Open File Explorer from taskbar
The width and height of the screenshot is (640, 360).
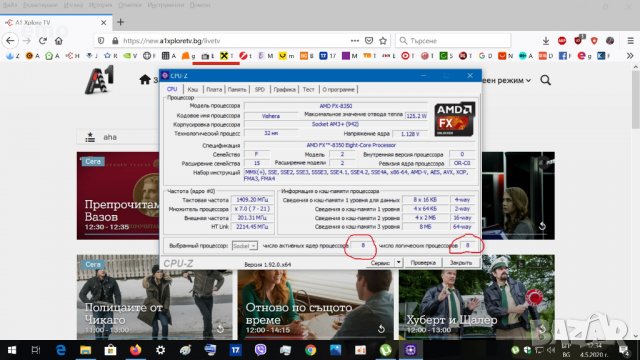[x=85, y=350]
